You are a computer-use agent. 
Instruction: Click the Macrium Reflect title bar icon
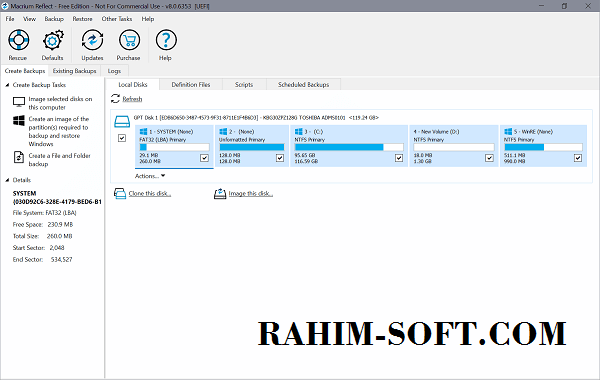click(x=5, y=6)
